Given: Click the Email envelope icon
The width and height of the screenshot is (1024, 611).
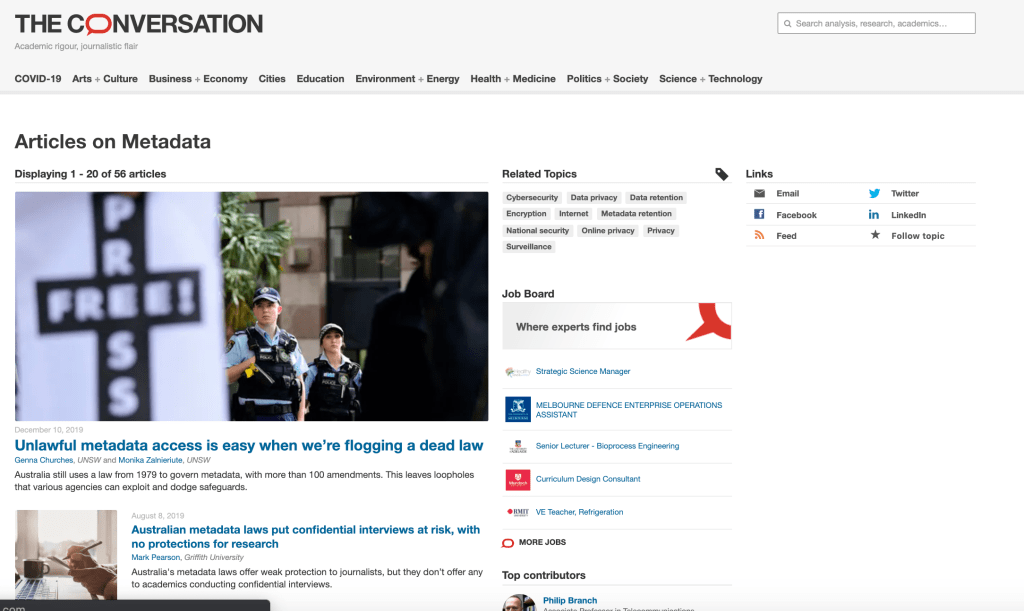Looking at the screenshot, I should (759, 193).
